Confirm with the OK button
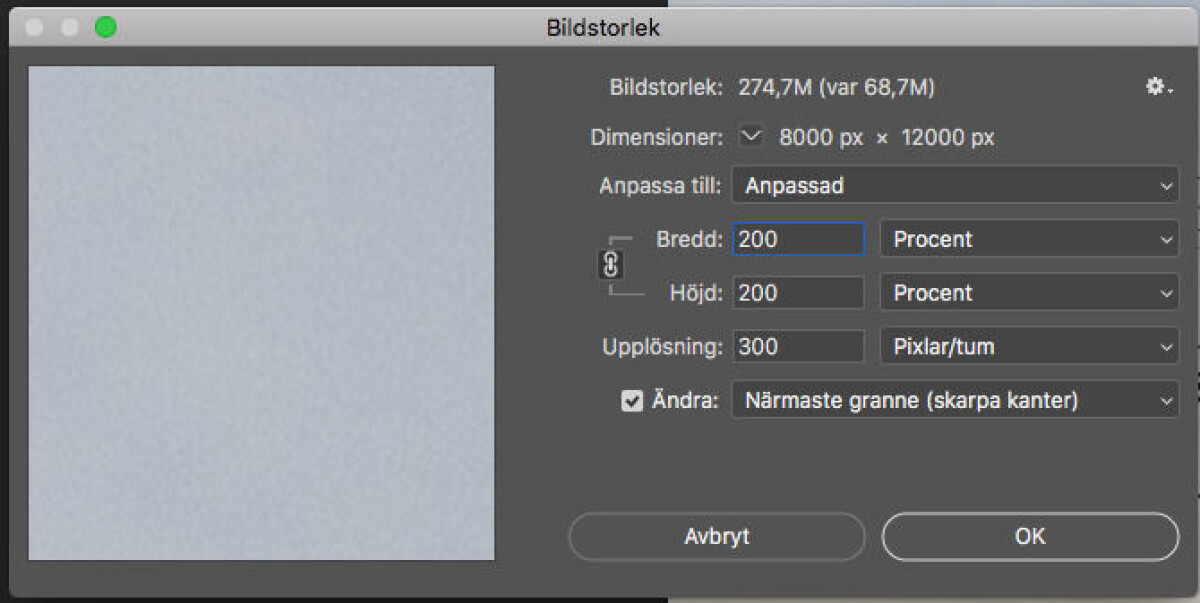Screen dimensions: 1200x603 [x=1030, y=536]
